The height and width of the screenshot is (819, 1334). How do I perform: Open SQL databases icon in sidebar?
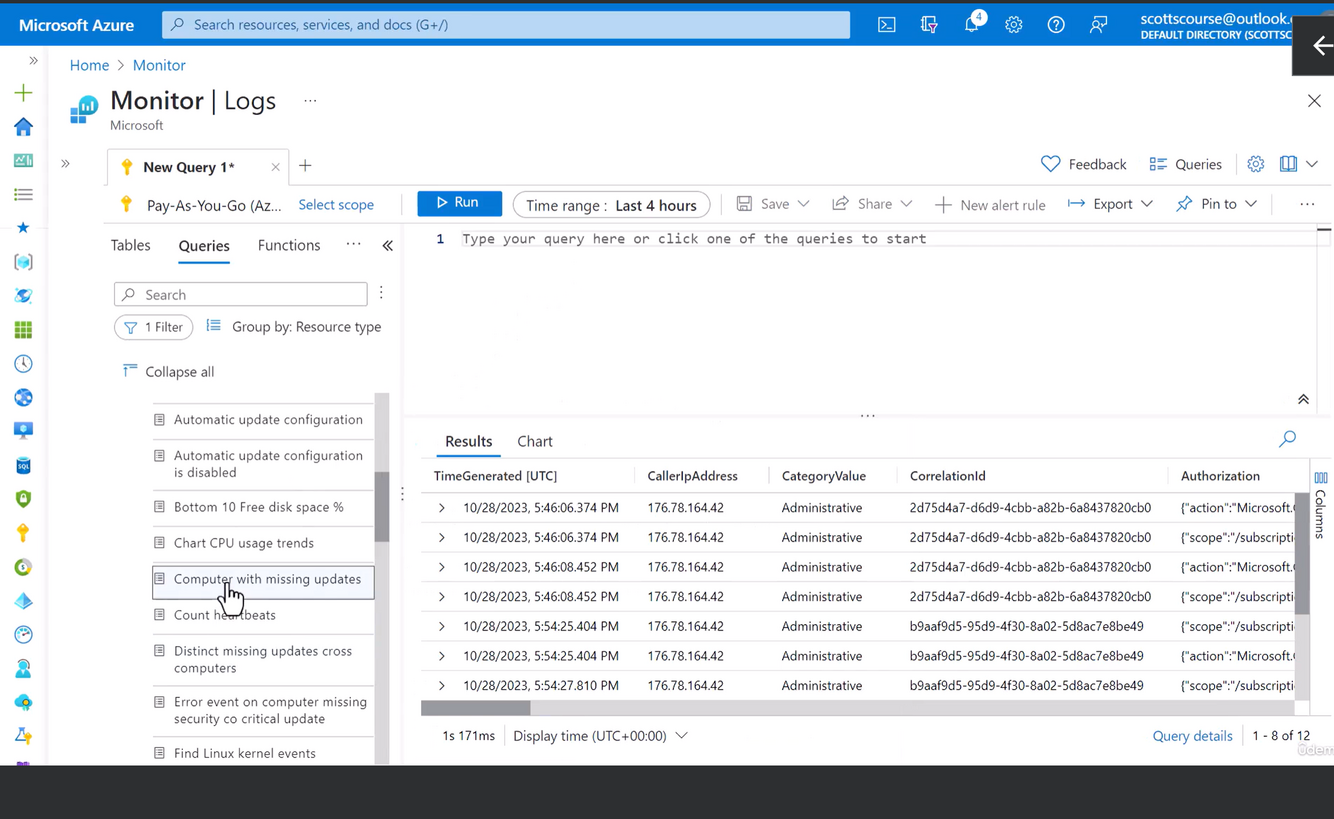point(23,466)
